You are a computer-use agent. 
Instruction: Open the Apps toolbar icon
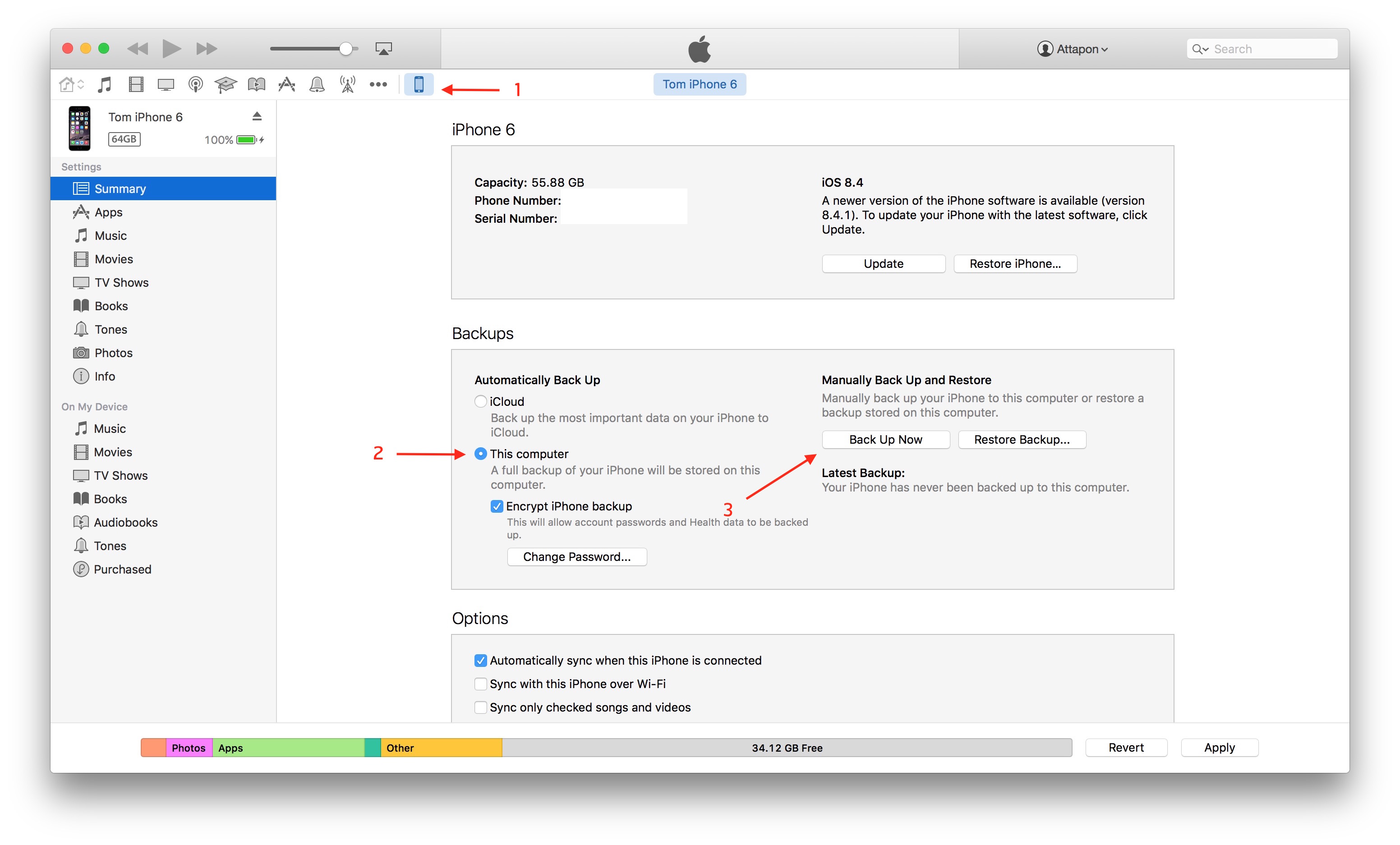coord(286,85)
